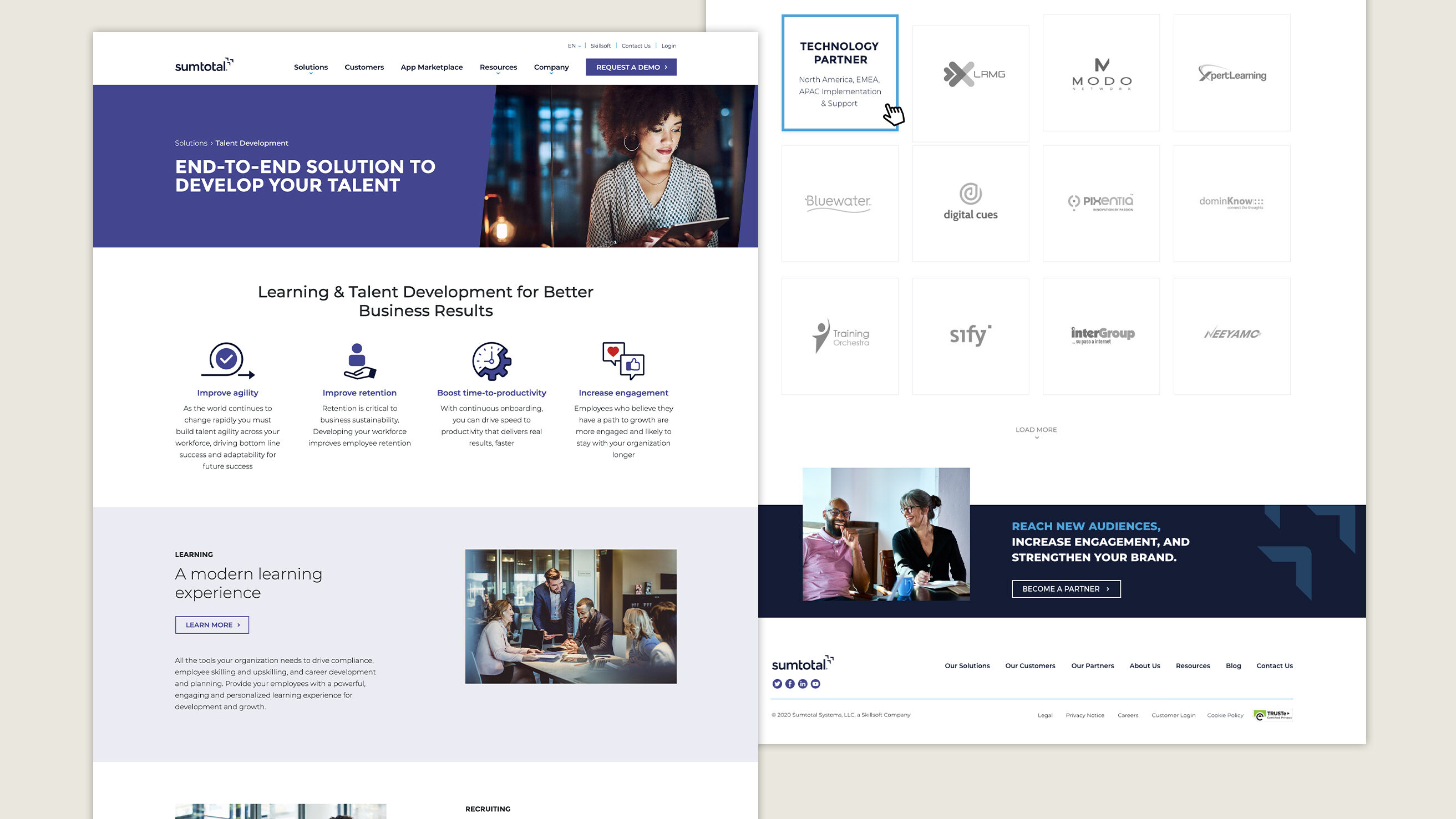The width and height of the screenshot is (1456, 819).
Task: Open Resources in the footer
Action: [1193, 666]
